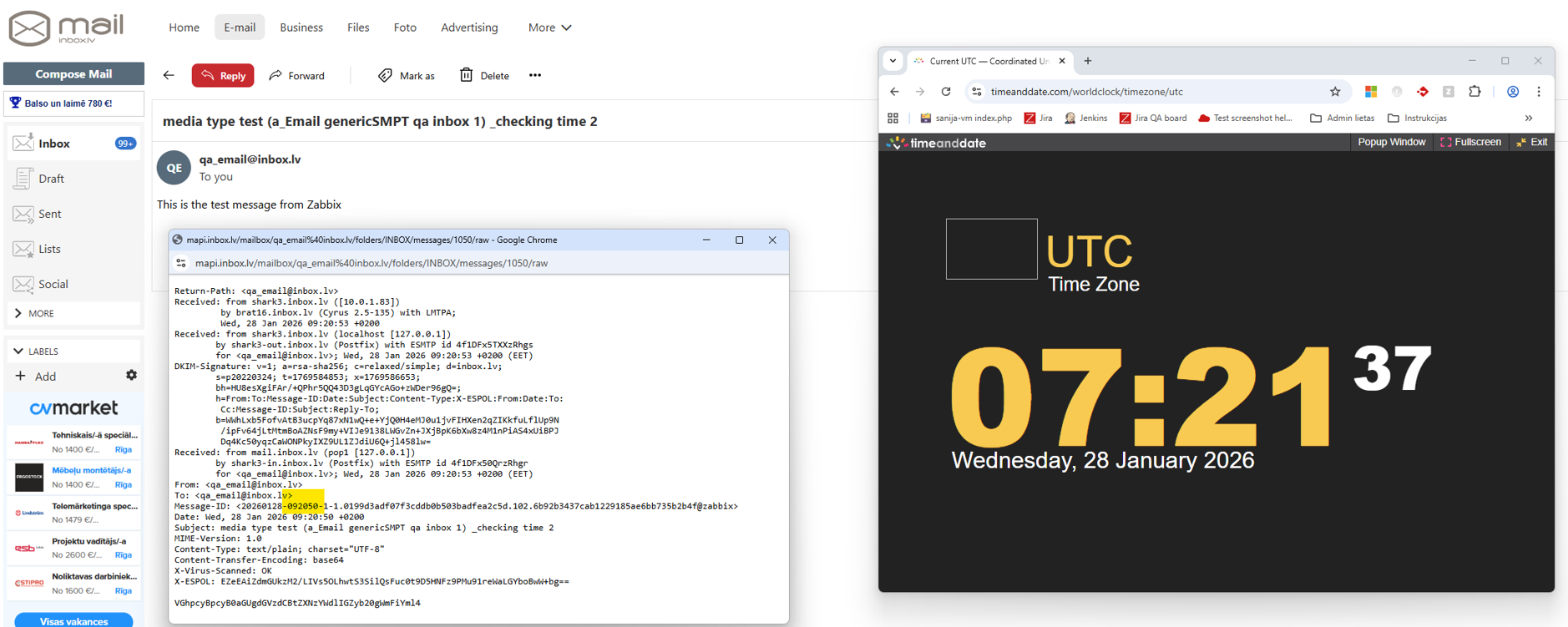Go to the Business tab
Screen dimensions: 1568x627
coord(301,28)
